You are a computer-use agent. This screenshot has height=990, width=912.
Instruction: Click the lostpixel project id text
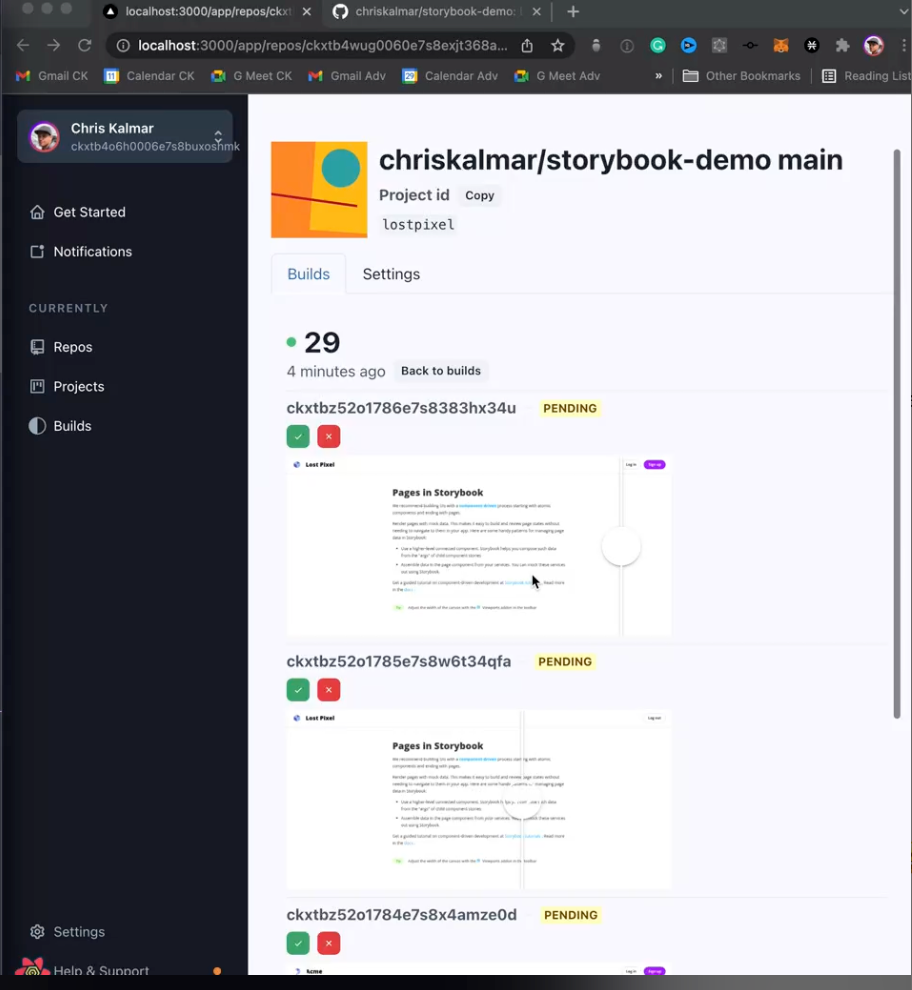point(418,225)
